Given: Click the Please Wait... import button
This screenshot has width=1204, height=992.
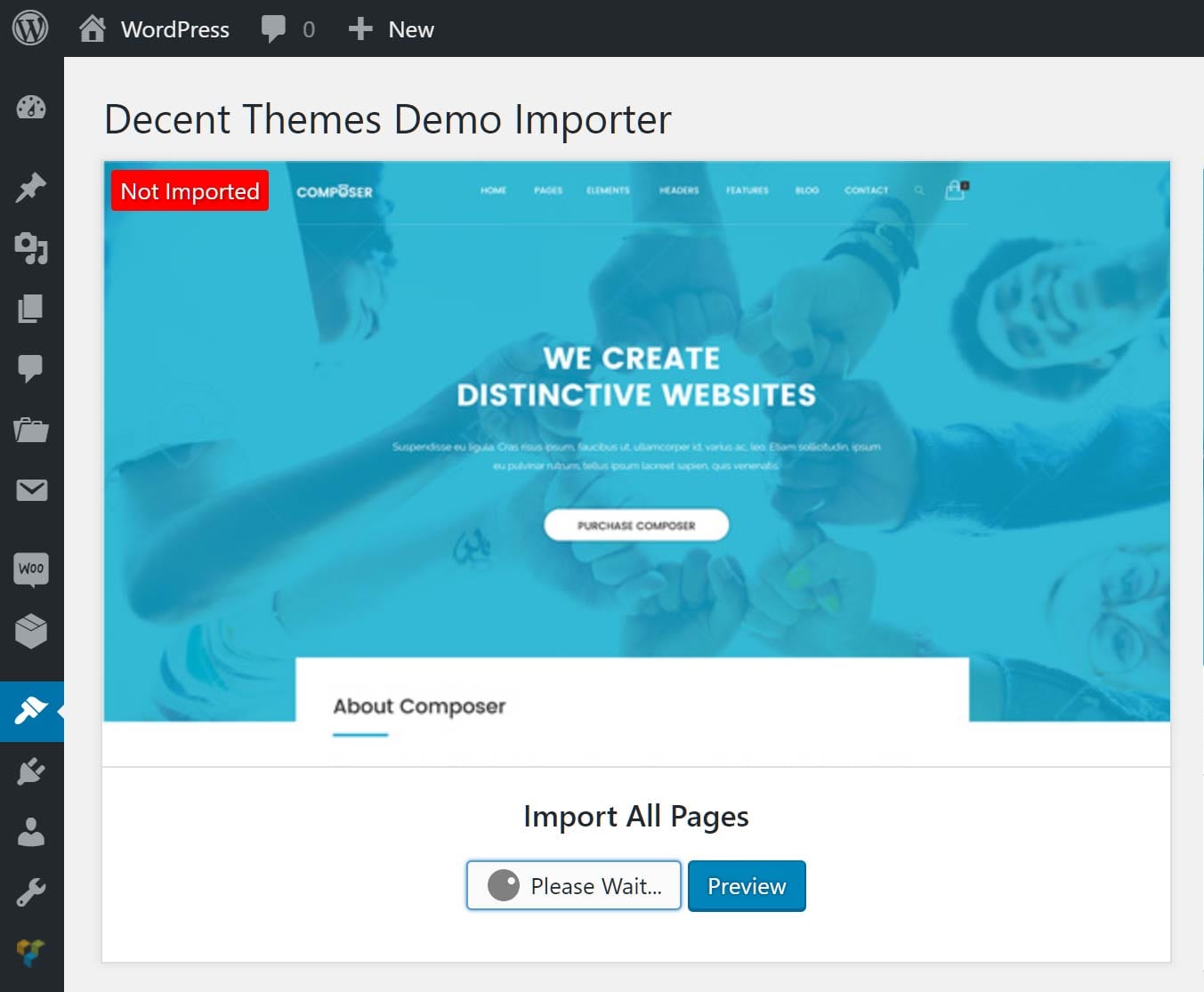Looking at the screenshot, I should (574, 885).
